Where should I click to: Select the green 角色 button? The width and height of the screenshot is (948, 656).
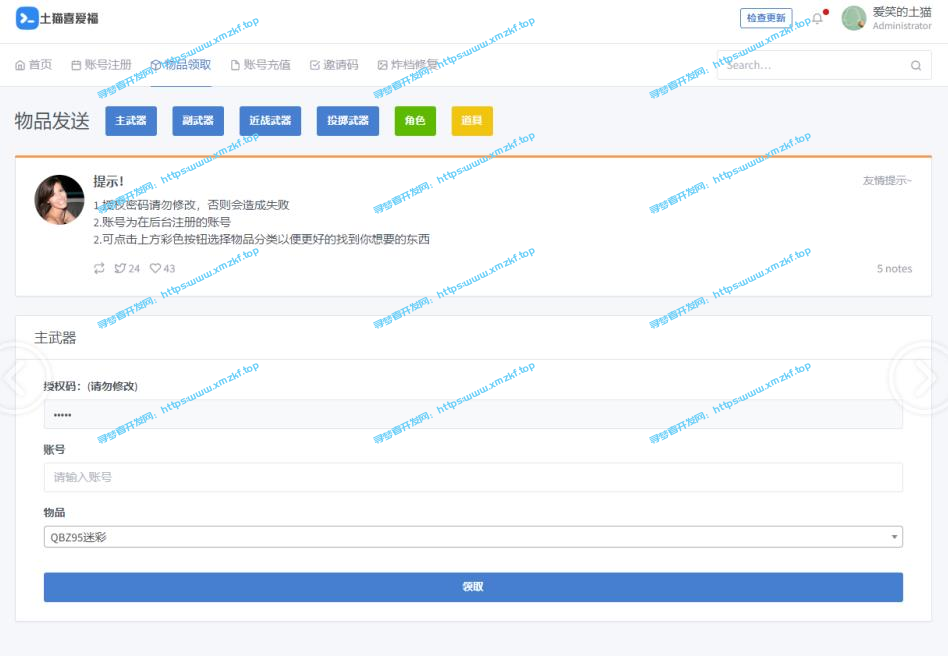click(415, 121)
